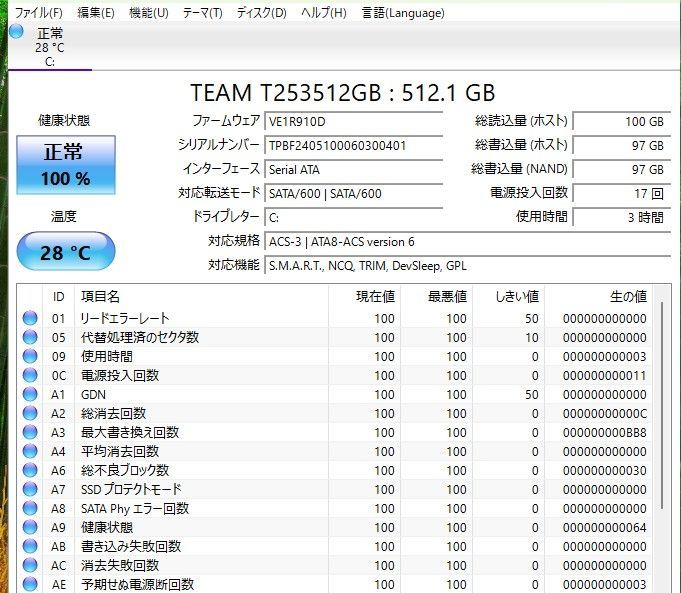Screen dimensions: 681x593
Task: Click the status icon for row 0C 電源投入回数
Action: coord(30,375)
